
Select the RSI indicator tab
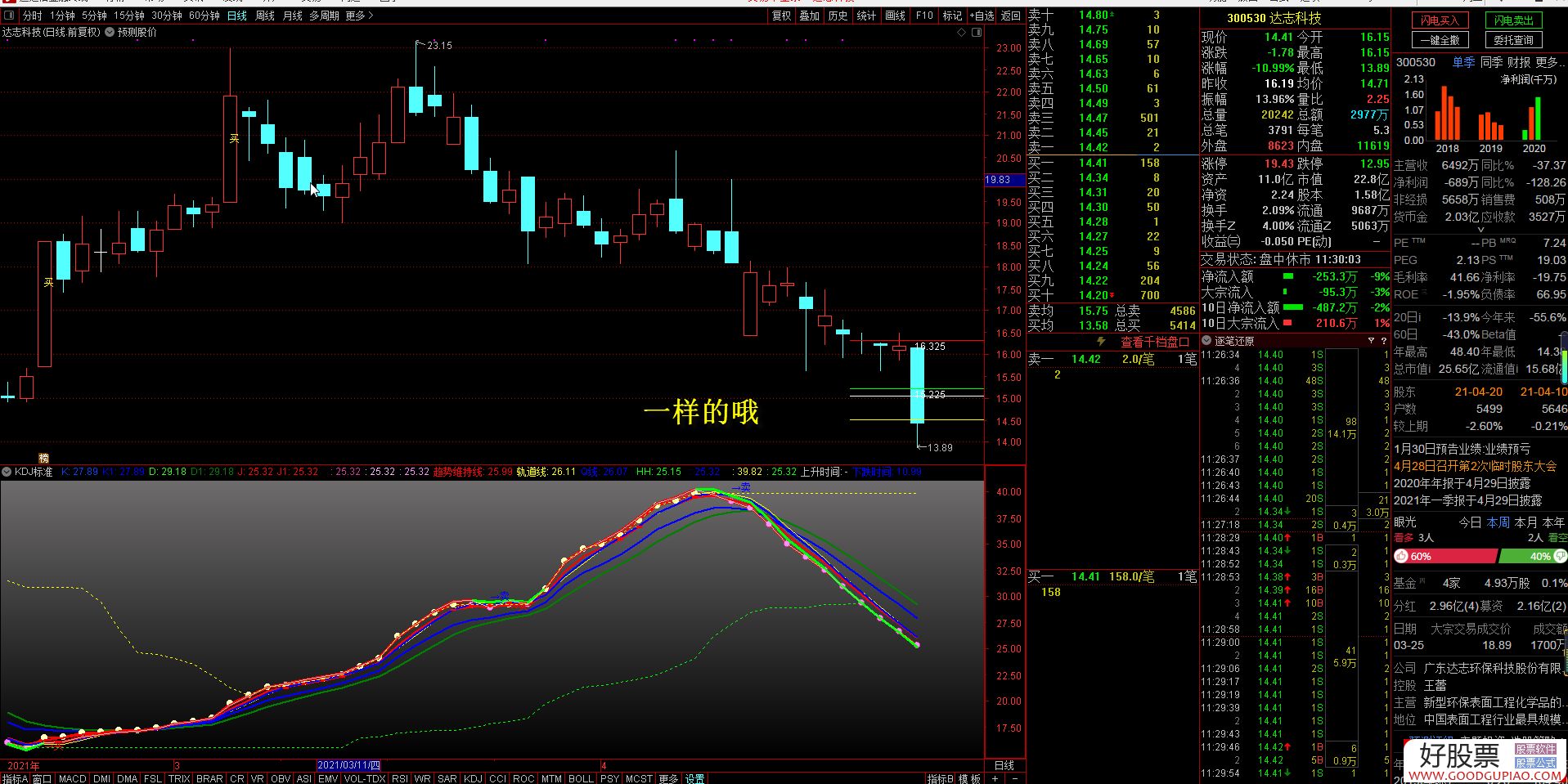point(399,778)
